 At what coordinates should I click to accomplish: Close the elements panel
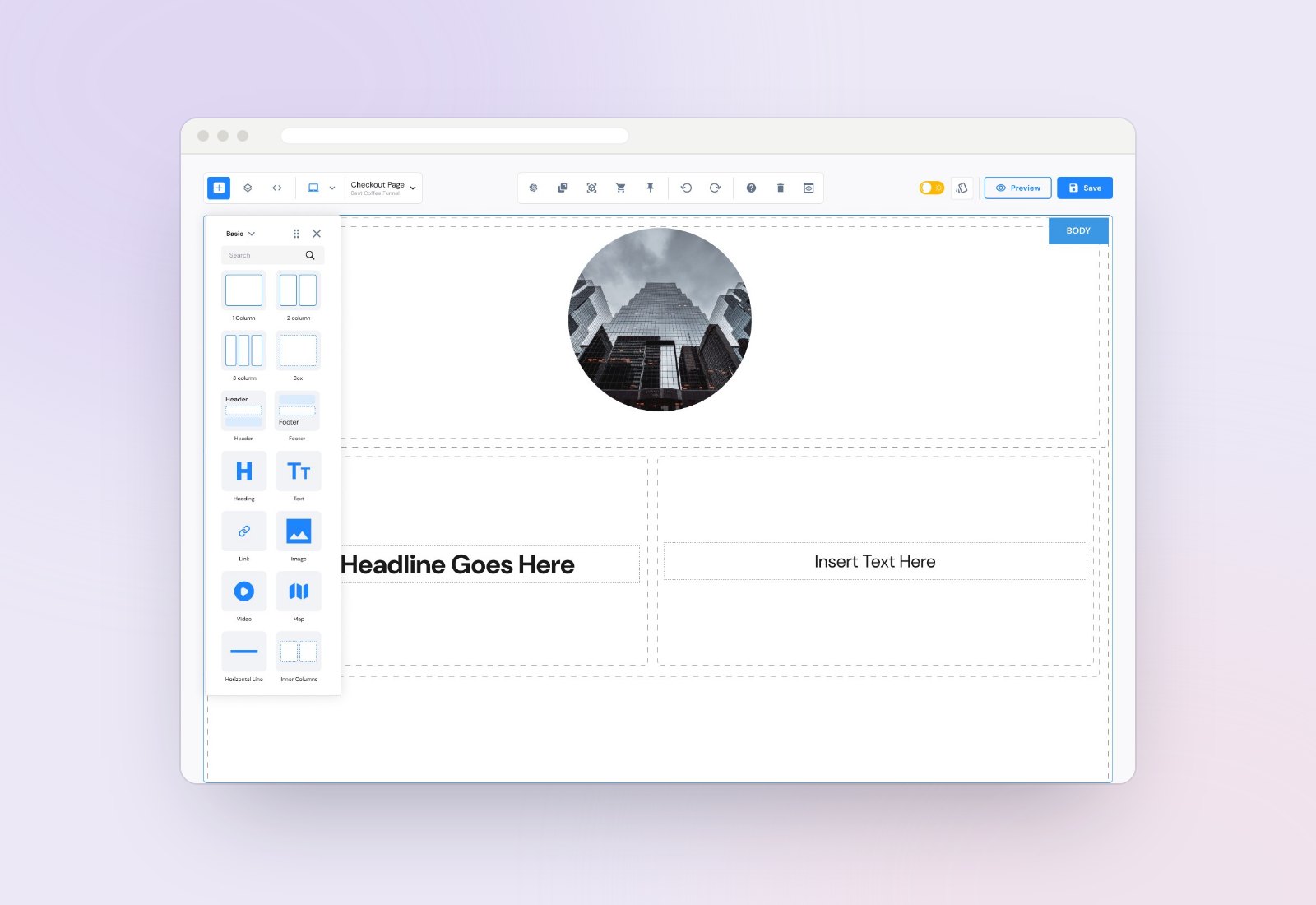pos(317,234)
